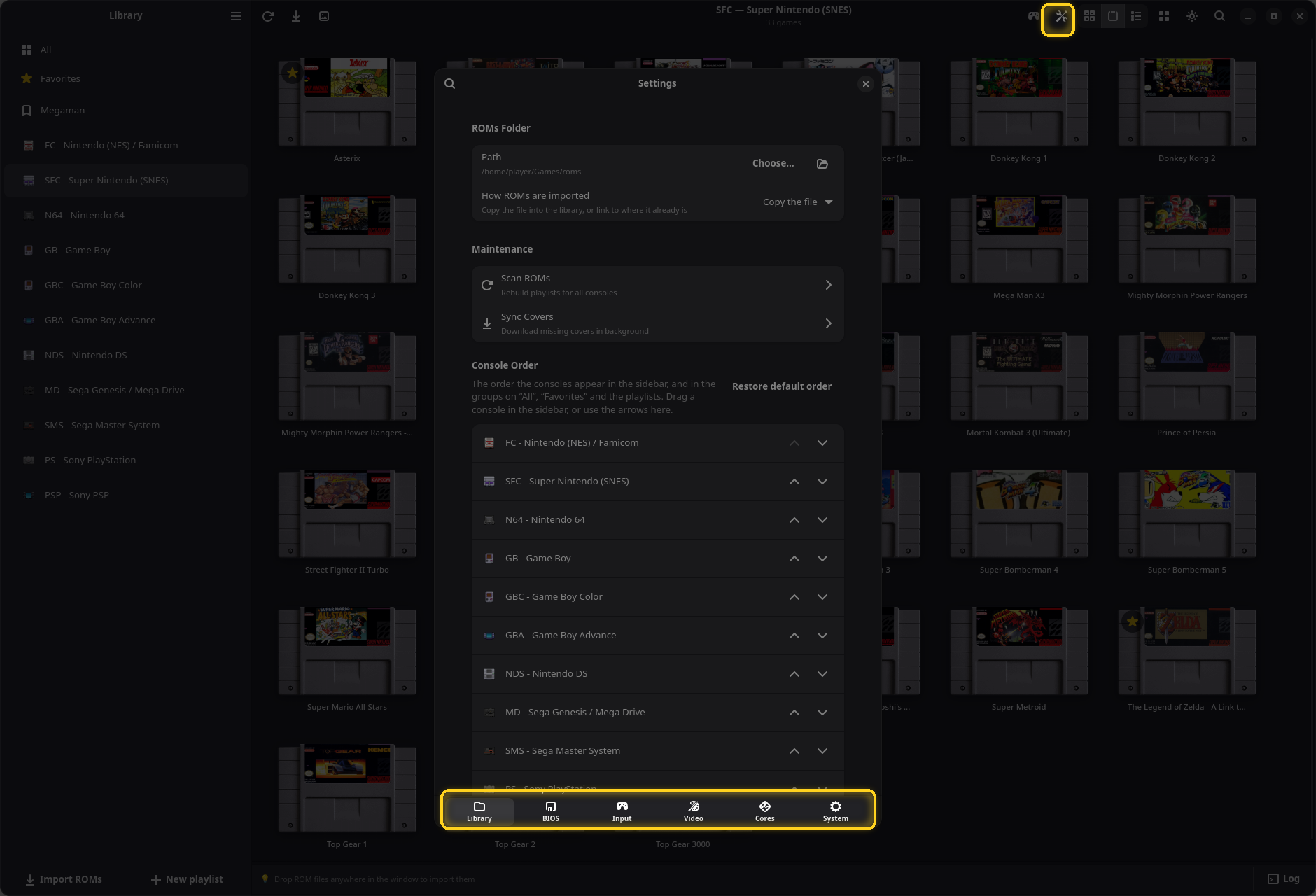Open the folder icon beside Choose path
This screenshot has width=1316, height=896.
click(x=822, y=164)
